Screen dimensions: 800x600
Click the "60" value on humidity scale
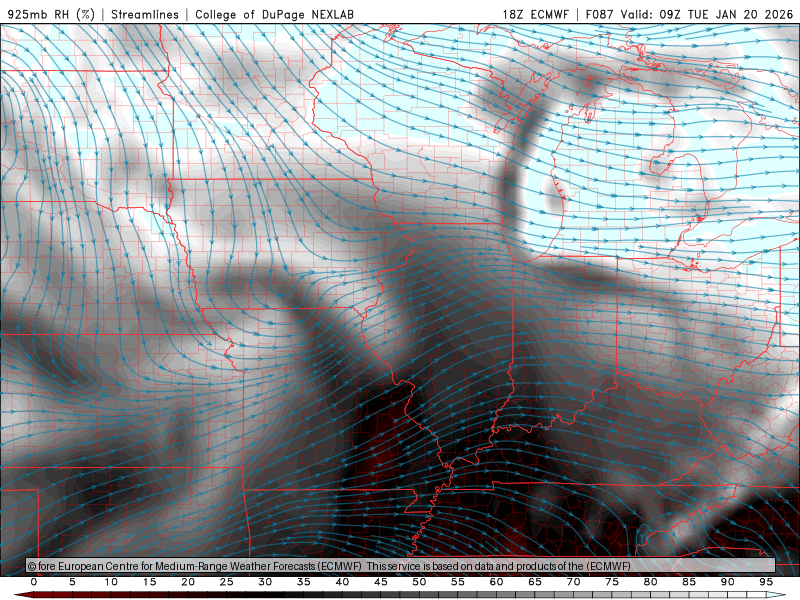click(x=496, y=582)
